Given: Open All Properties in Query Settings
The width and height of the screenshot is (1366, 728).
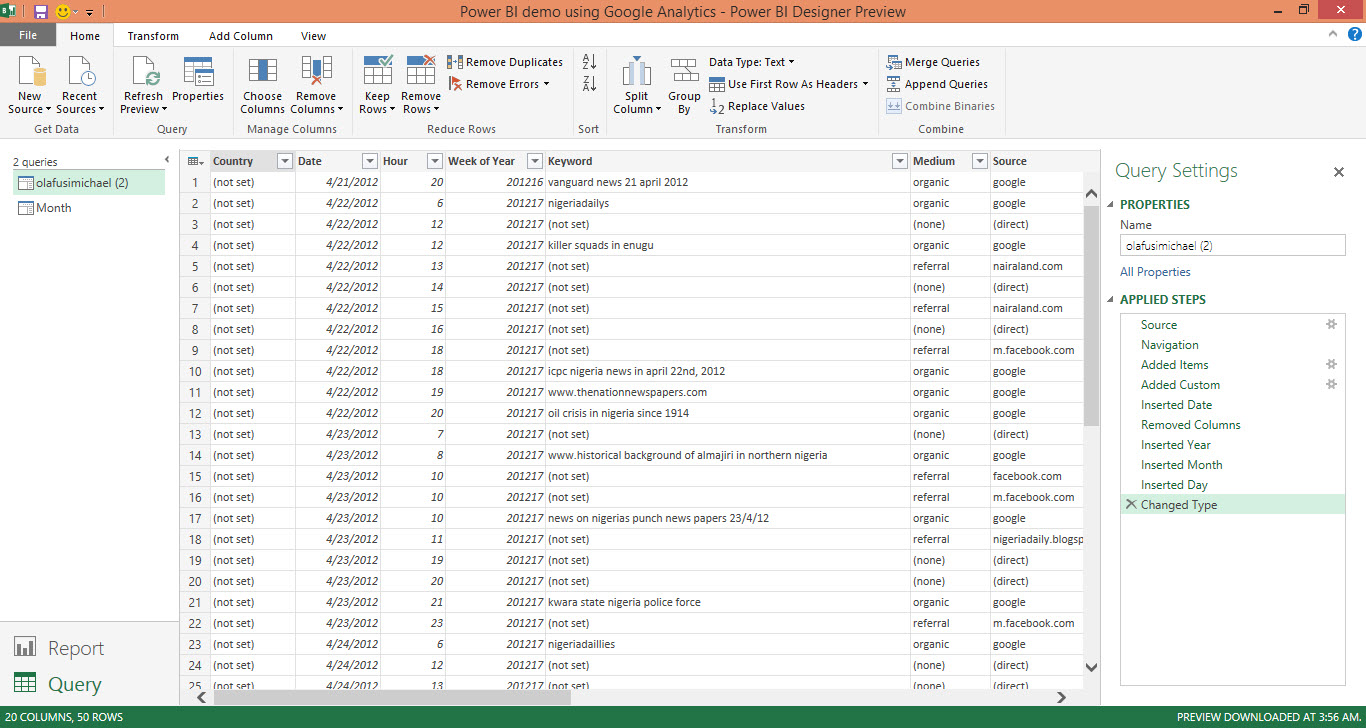Looking at the screenshot, I should click(1155, 271).
